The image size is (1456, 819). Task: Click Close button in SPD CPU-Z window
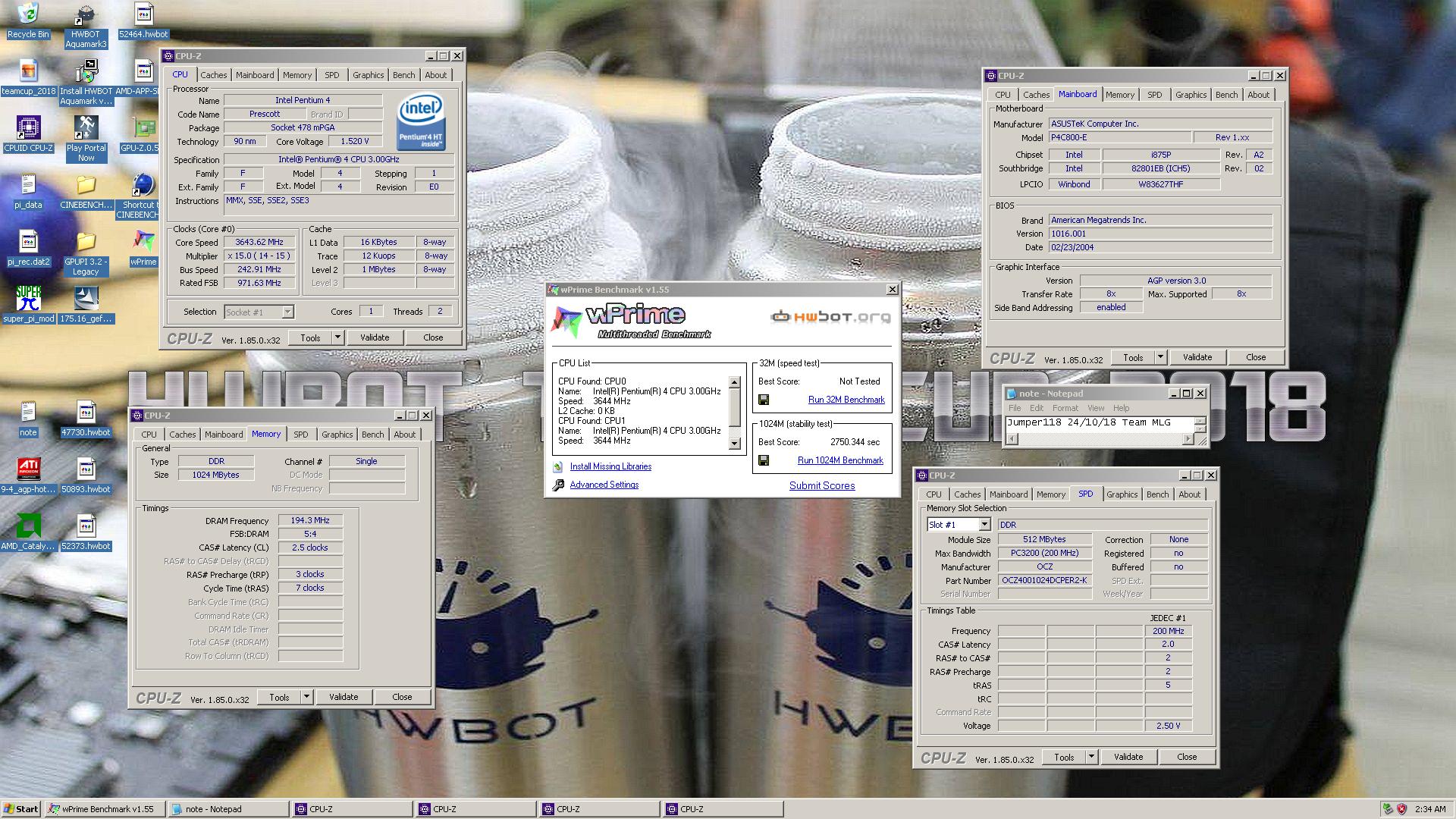coord(1187,757)
